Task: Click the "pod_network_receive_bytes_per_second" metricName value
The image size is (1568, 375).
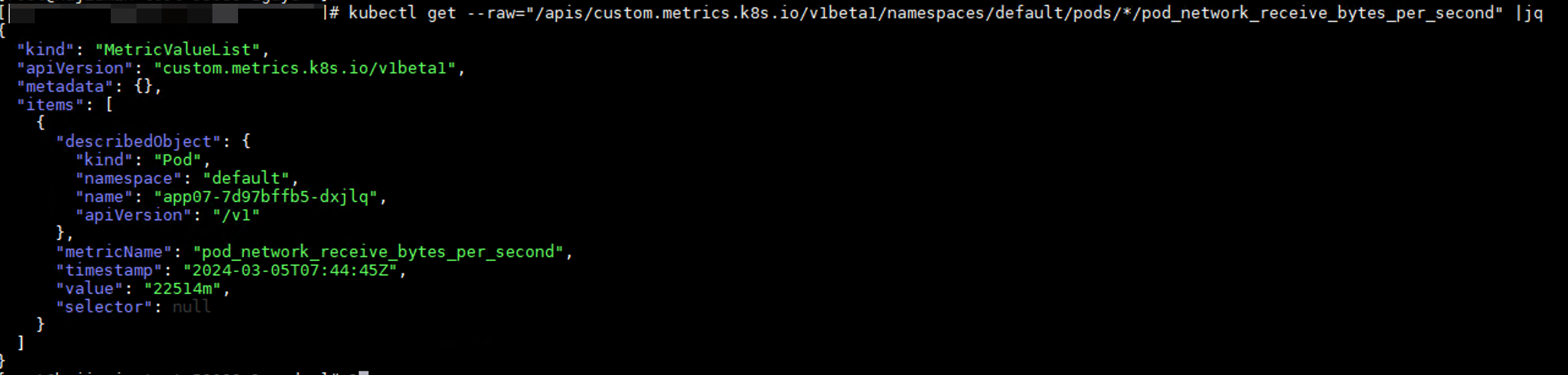Action: point(378,252)
